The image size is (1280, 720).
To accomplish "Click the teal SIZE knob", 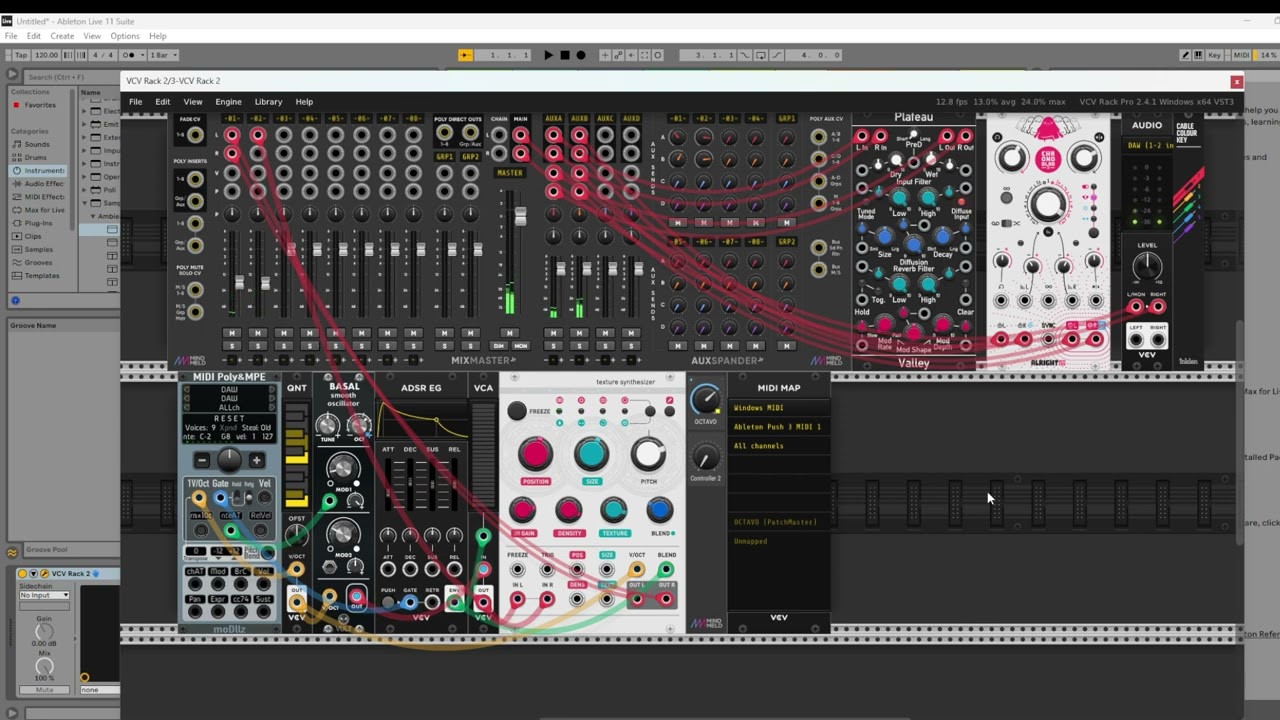I will 591,454.
